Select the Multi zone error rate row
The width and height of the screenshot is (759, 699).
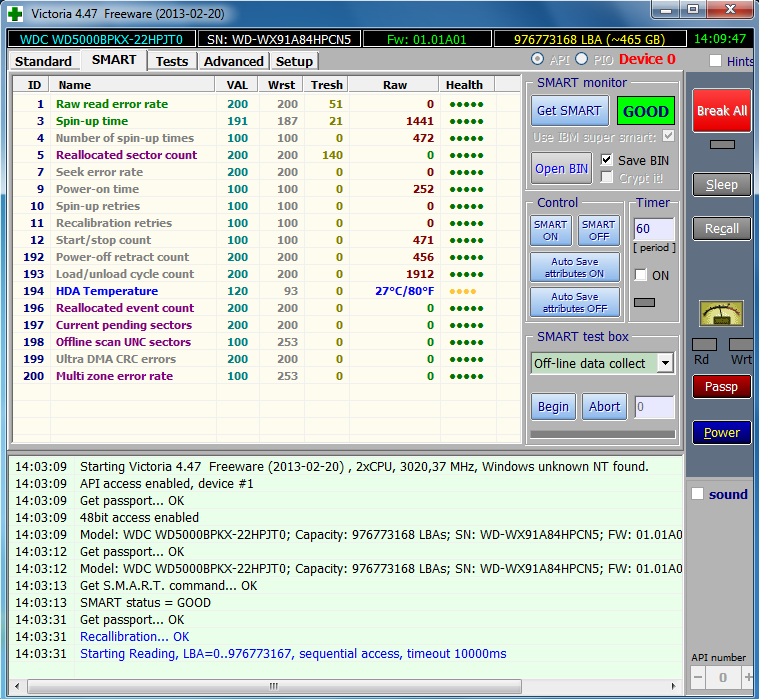point(266,376)
